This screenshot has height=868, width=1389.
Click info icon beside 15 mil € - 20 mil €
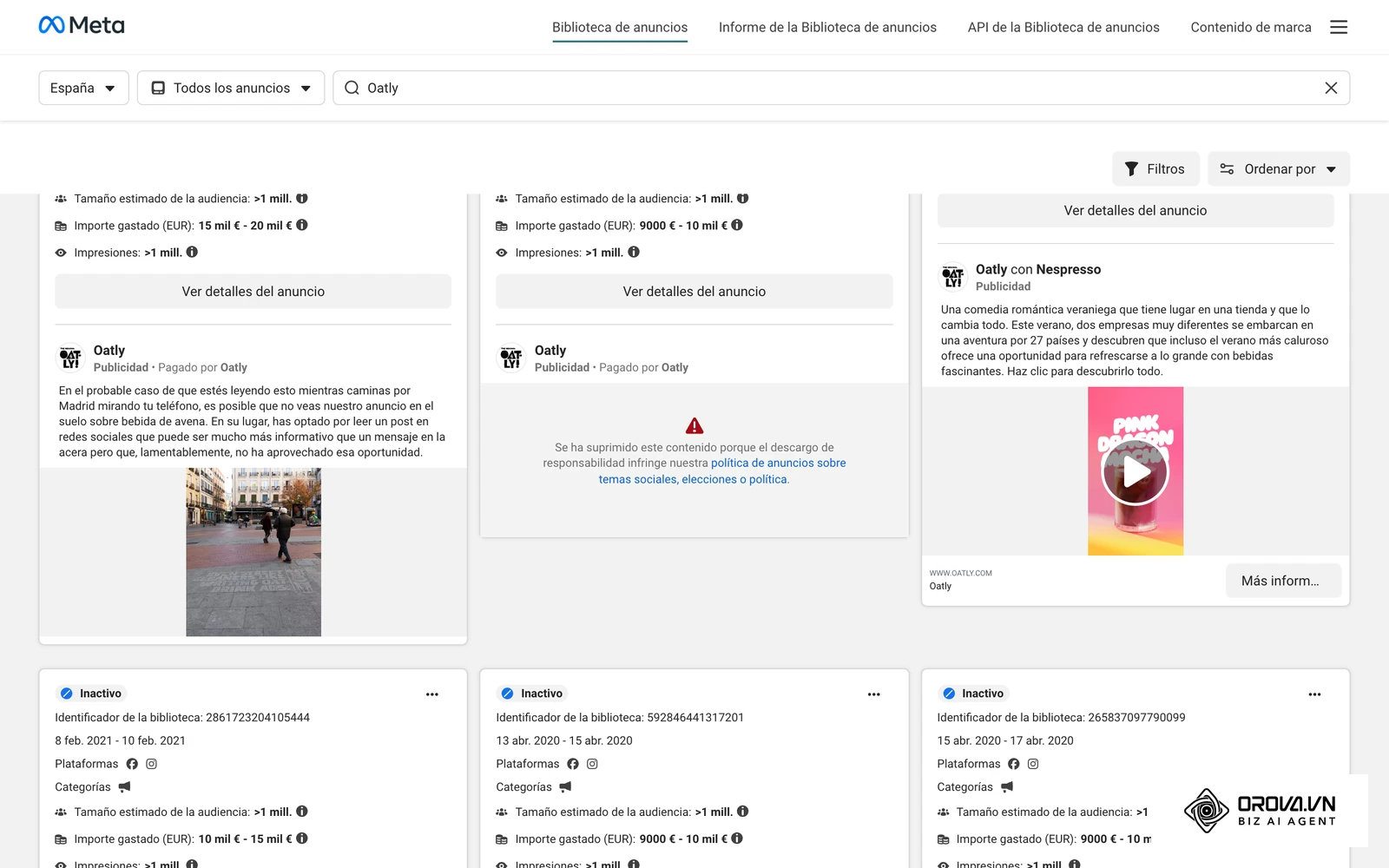[302, 225]
